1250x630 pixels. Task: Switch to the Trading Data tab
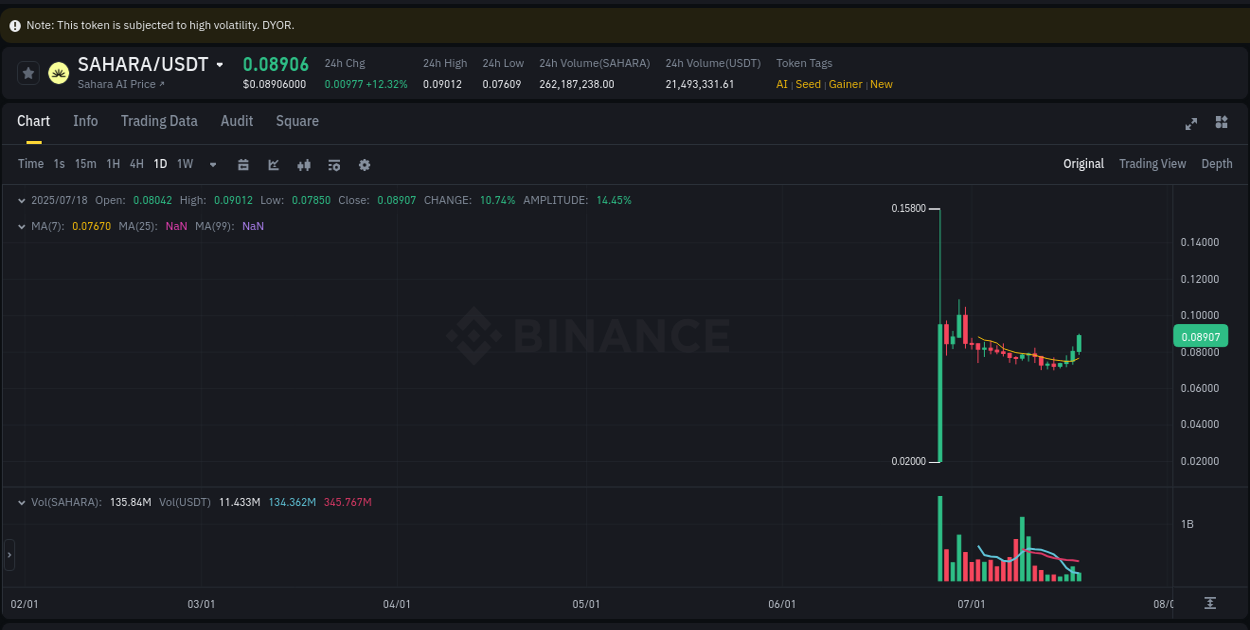(x=159, y=121)
